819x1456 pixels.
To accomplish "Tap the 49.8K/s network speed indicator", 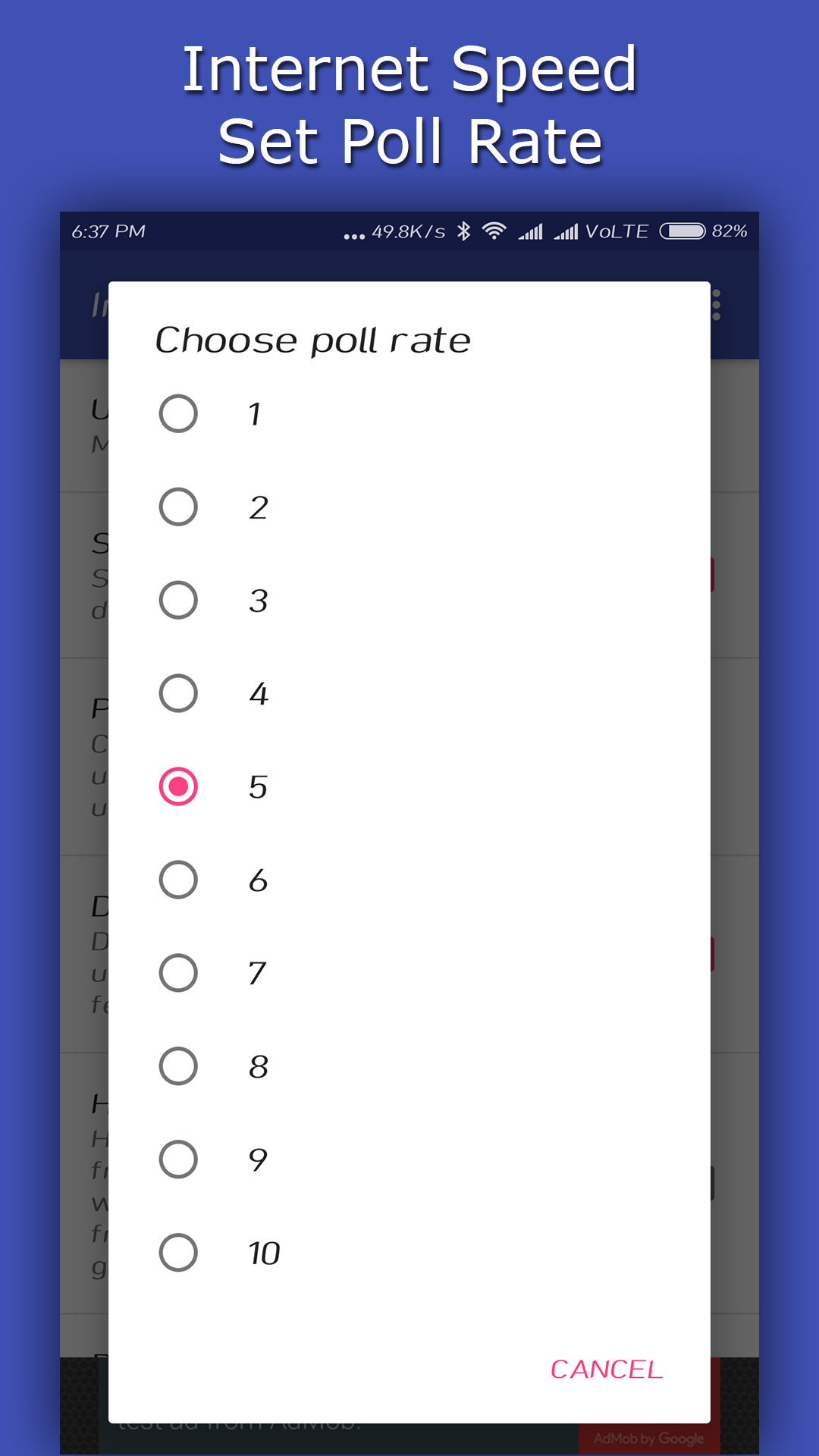I will 408,232.
